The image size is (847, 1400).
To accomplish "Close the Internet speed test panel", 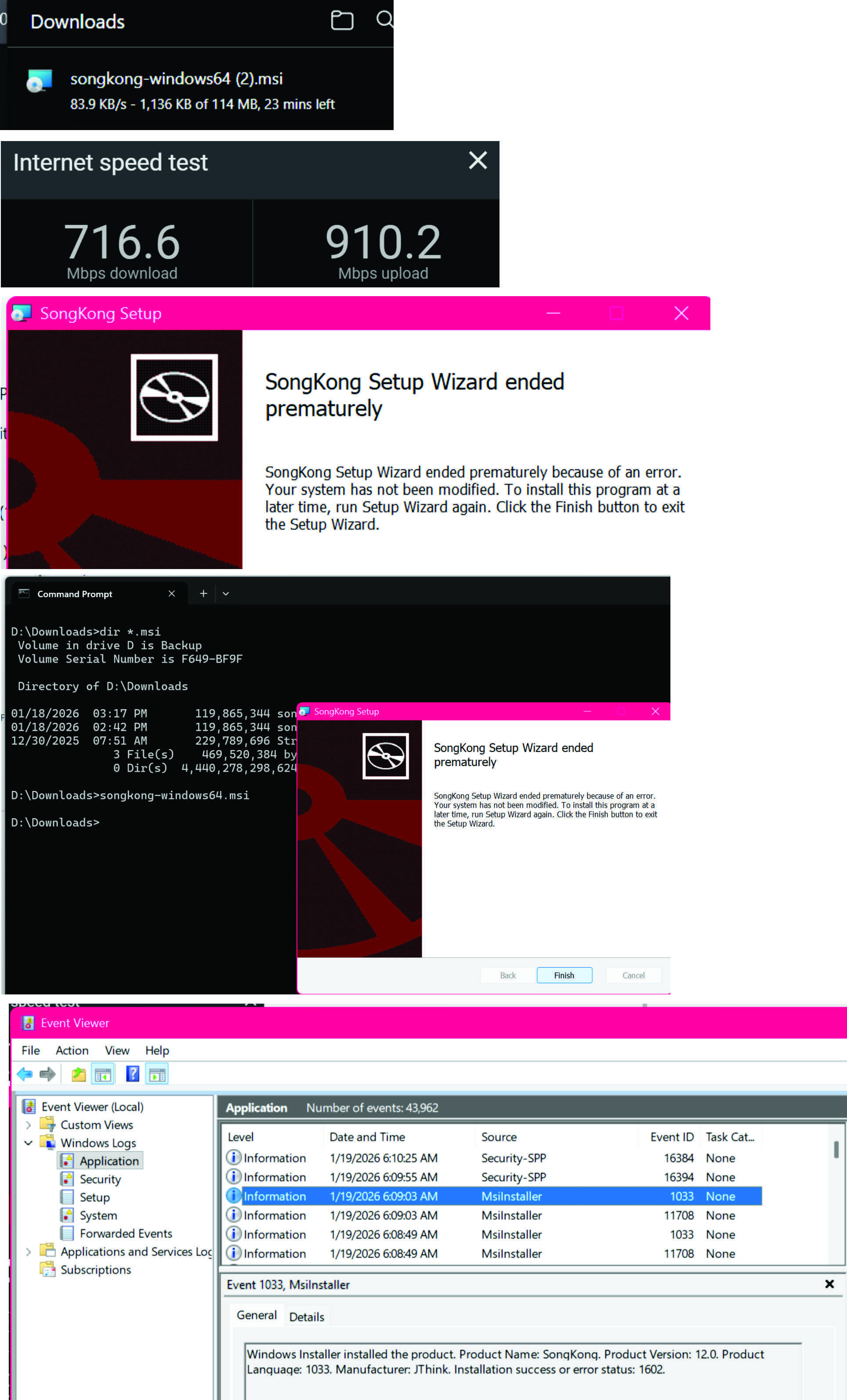I will [478, 160].
